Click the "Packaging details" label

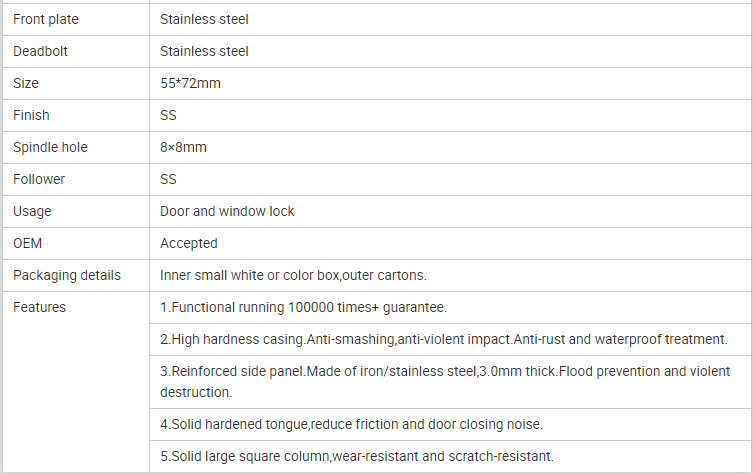tap(67, 275)
